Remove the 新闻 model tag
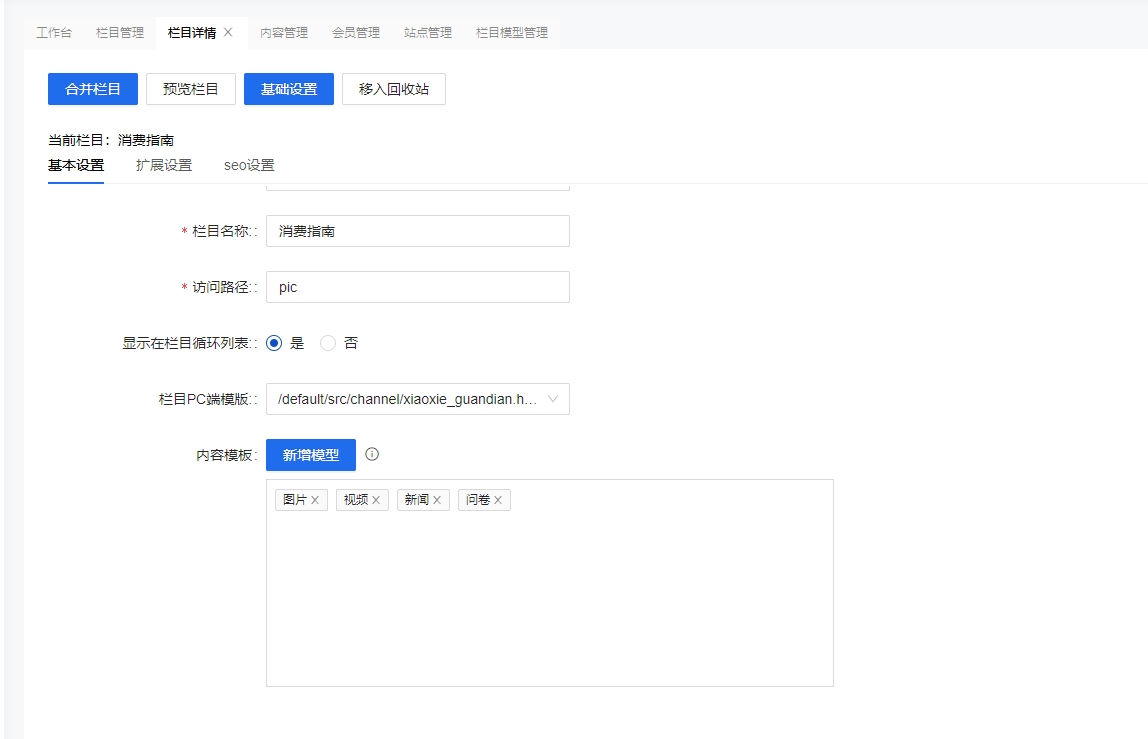The image size is (1148, 739). coord(437,500)
